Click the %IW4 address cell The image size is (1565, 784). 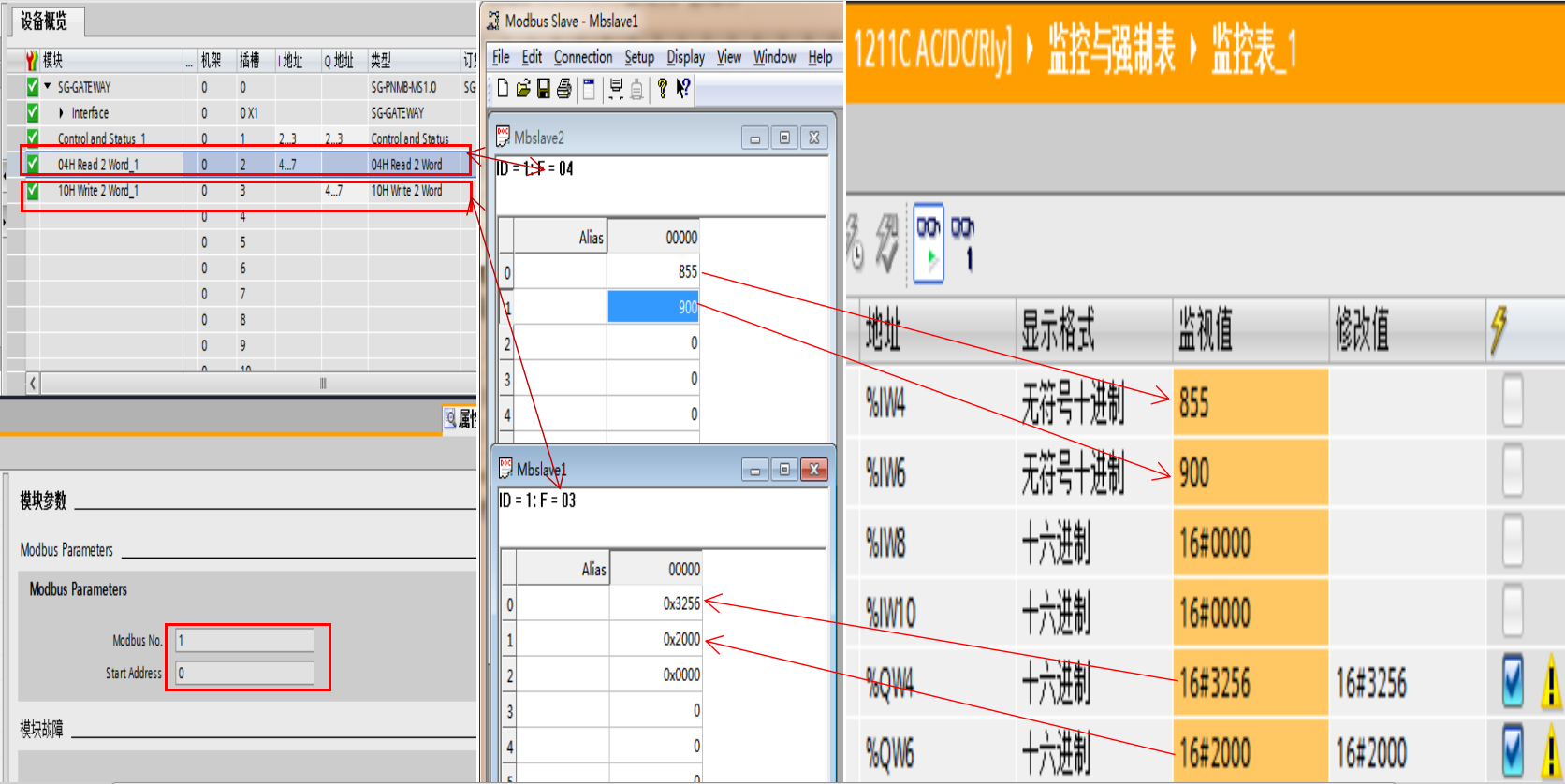(938, 403)
